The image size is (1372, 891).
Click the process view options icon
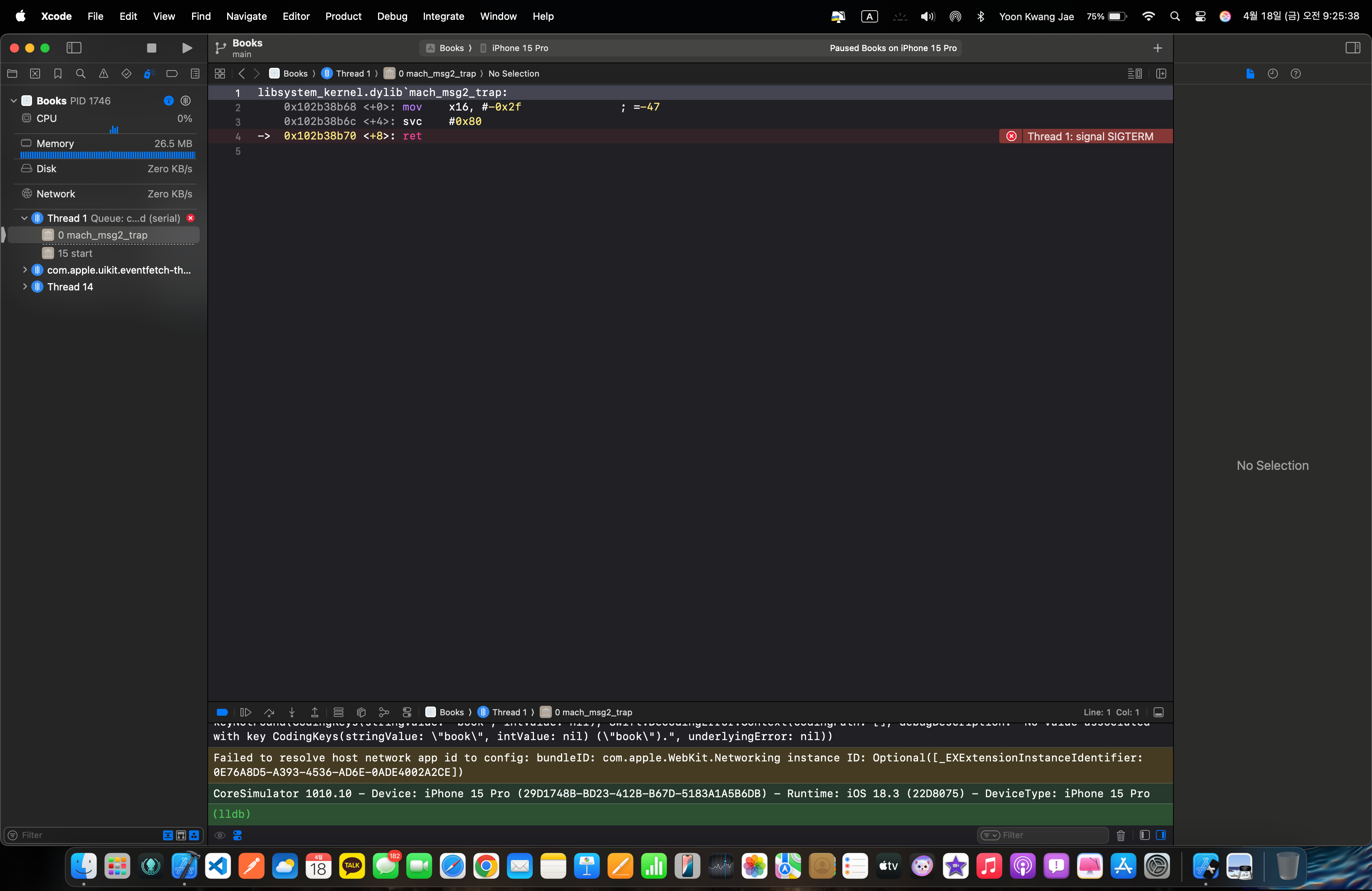pyautogui.click(x=186, y=101)
